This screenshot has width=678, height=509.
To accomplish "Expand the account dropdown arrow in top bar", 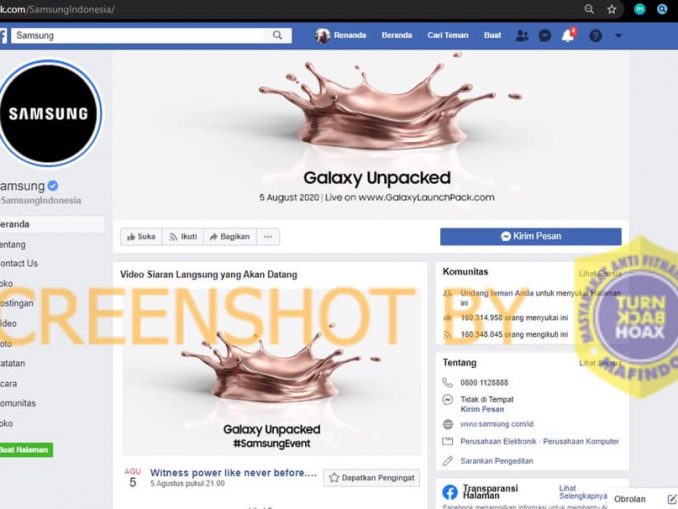I will pyautogui.click(x=618, y=35).
